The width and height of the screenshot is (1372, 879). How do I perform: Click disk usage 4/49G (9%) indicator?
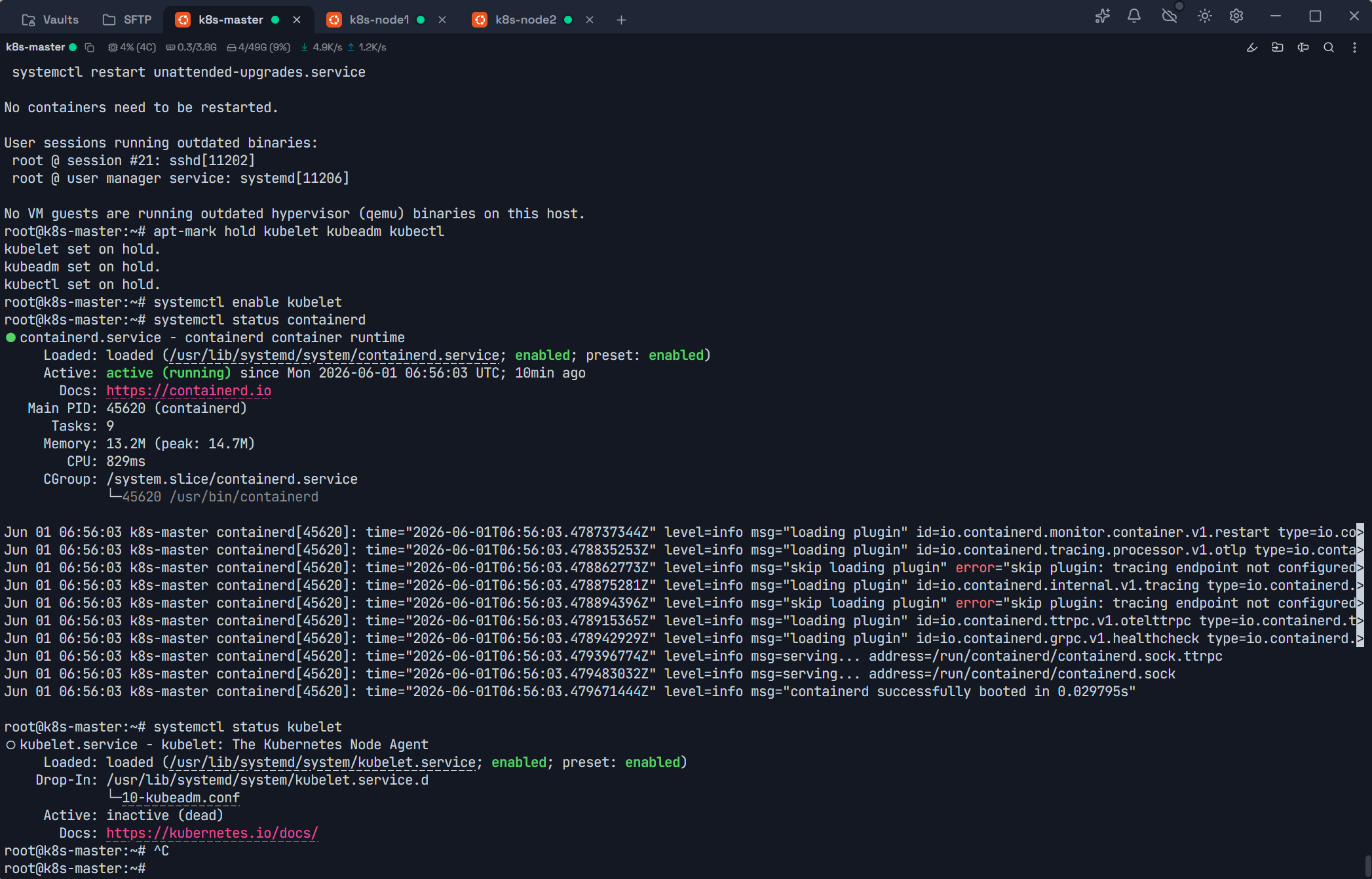tap(258, 47)
